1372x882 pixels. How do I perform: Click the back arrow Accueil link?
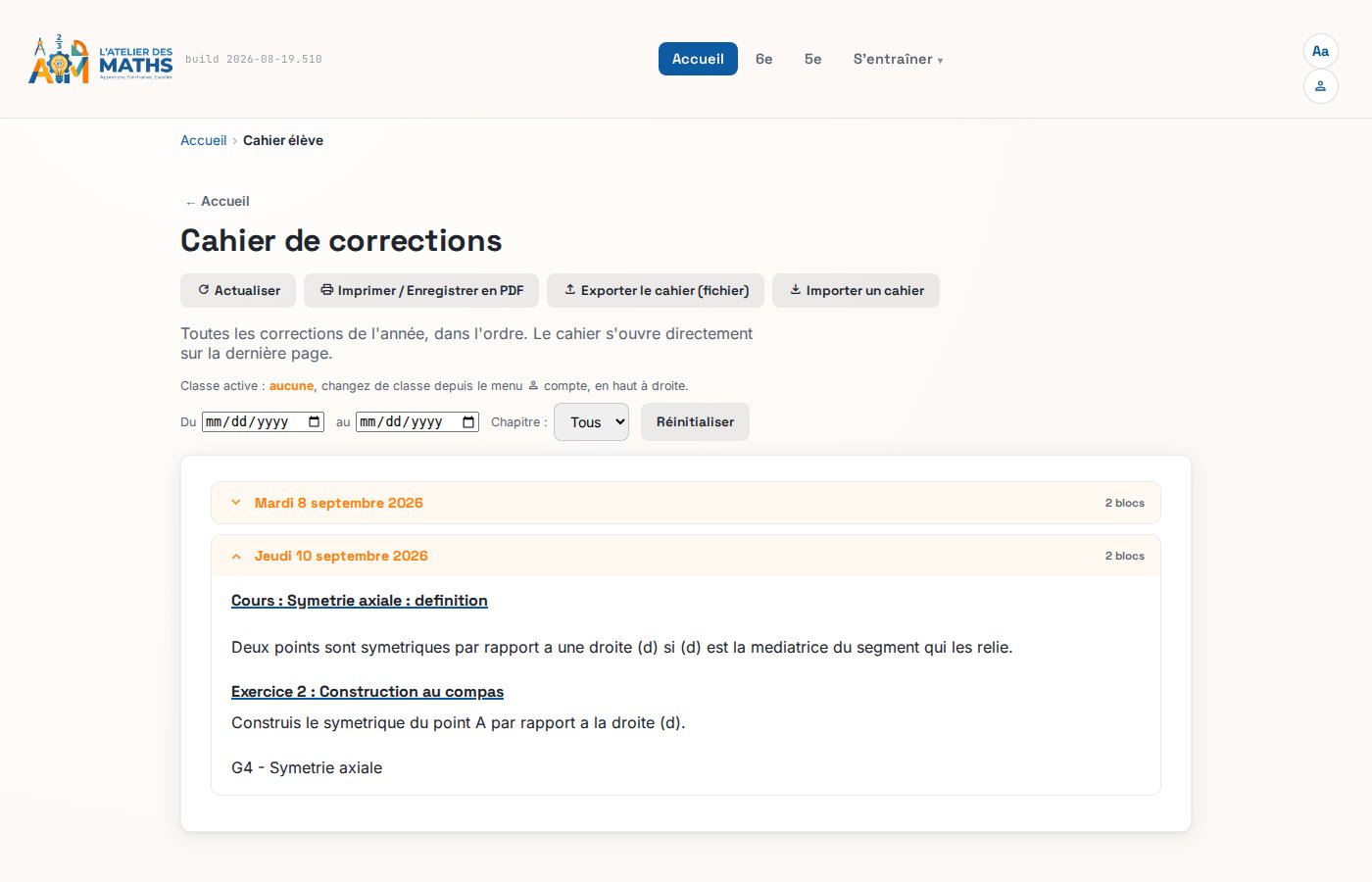[217, 201]
